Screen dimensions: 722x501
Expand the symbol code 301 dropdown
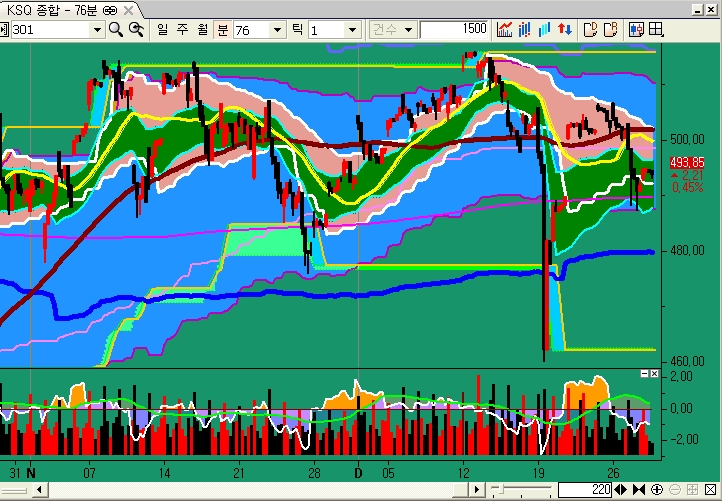click(x=97, y=30)
